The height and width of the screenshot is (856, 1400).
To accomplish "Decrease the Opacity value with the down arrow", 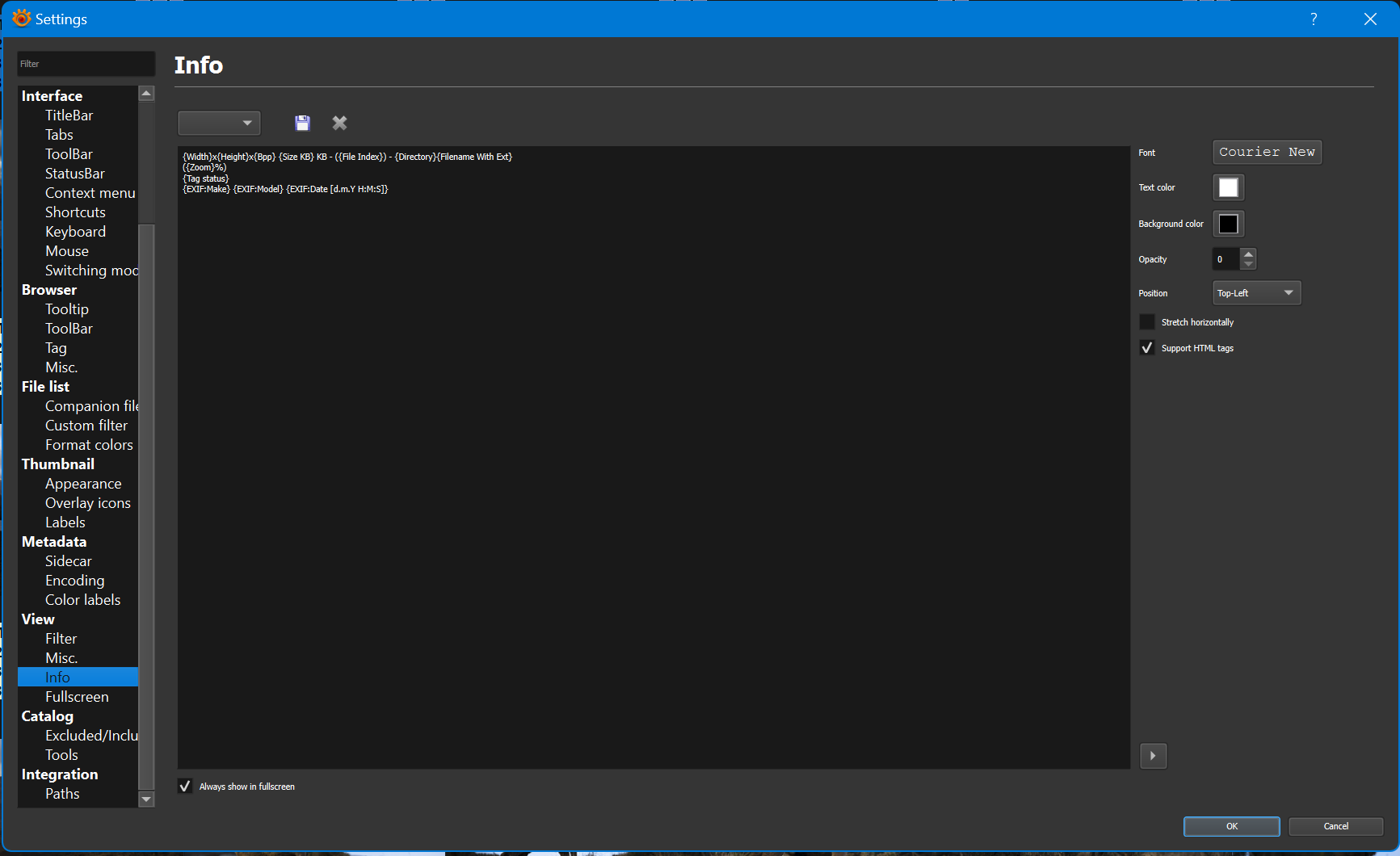I will pos(1248,265).
